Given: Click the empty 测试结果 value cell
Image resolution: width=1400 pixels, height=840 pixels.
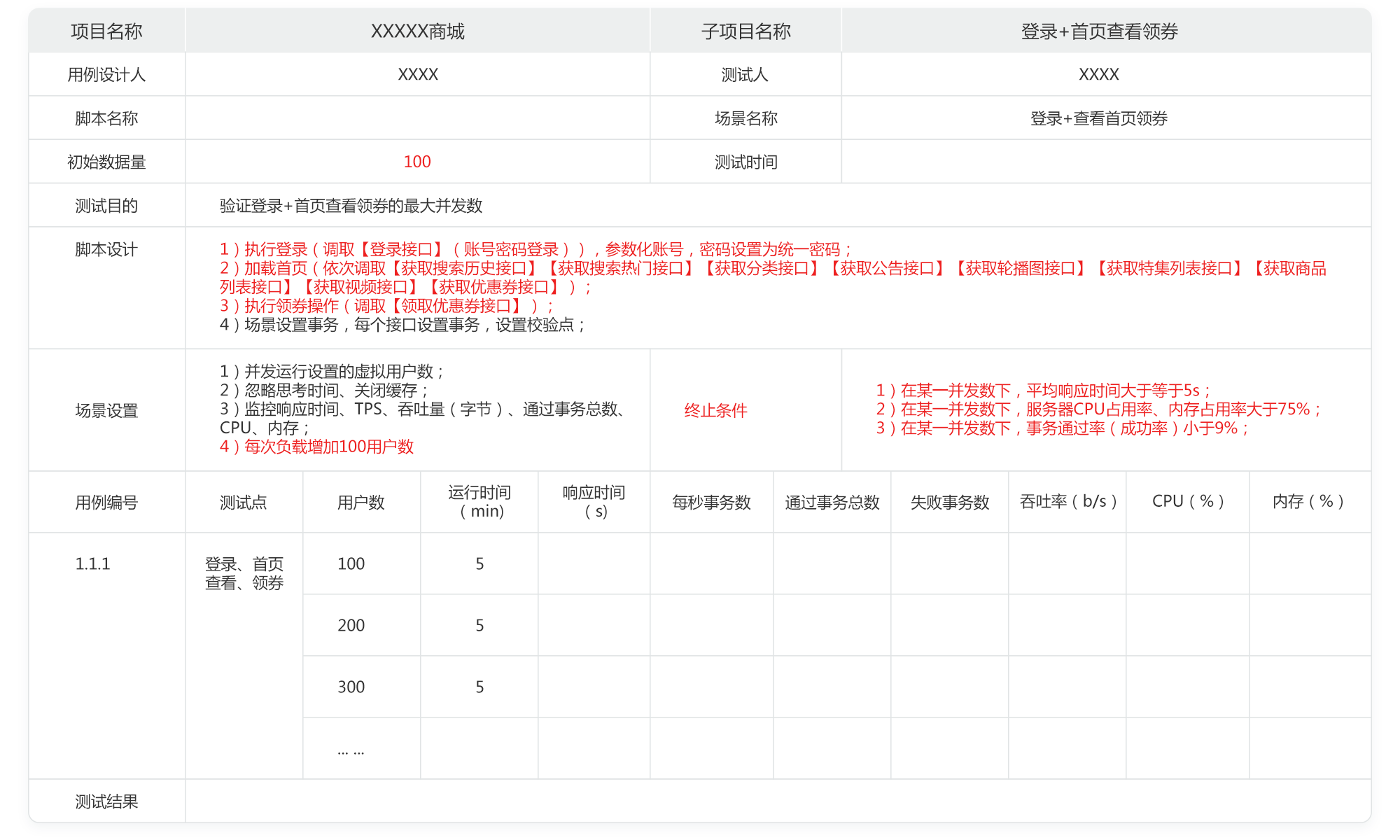Looking at the screenshot, I should [x=777, y=801].
